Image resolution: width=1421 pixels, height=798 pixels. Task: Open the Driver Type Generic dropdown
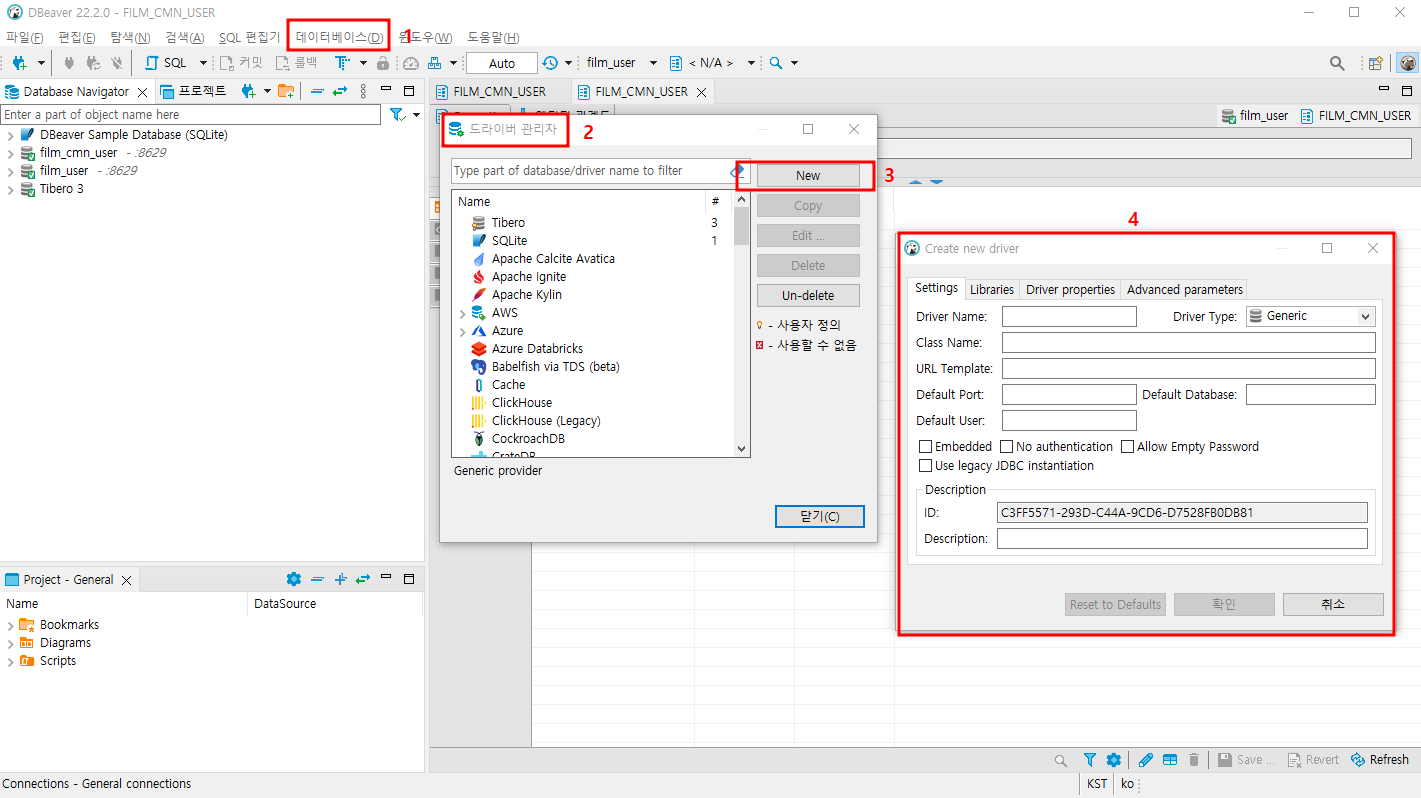(x=1311, y=316)
